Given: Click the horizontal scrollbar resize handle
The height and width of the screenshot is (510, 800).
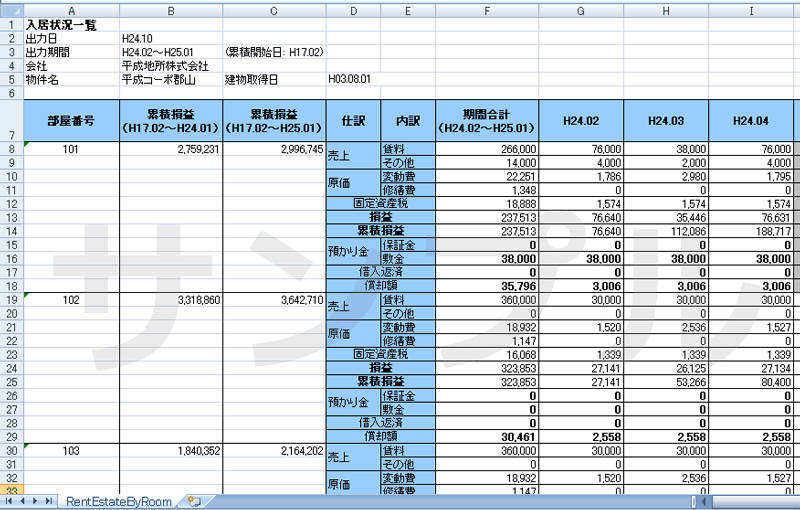Looking at the screenshot, I should pos(696,501).
